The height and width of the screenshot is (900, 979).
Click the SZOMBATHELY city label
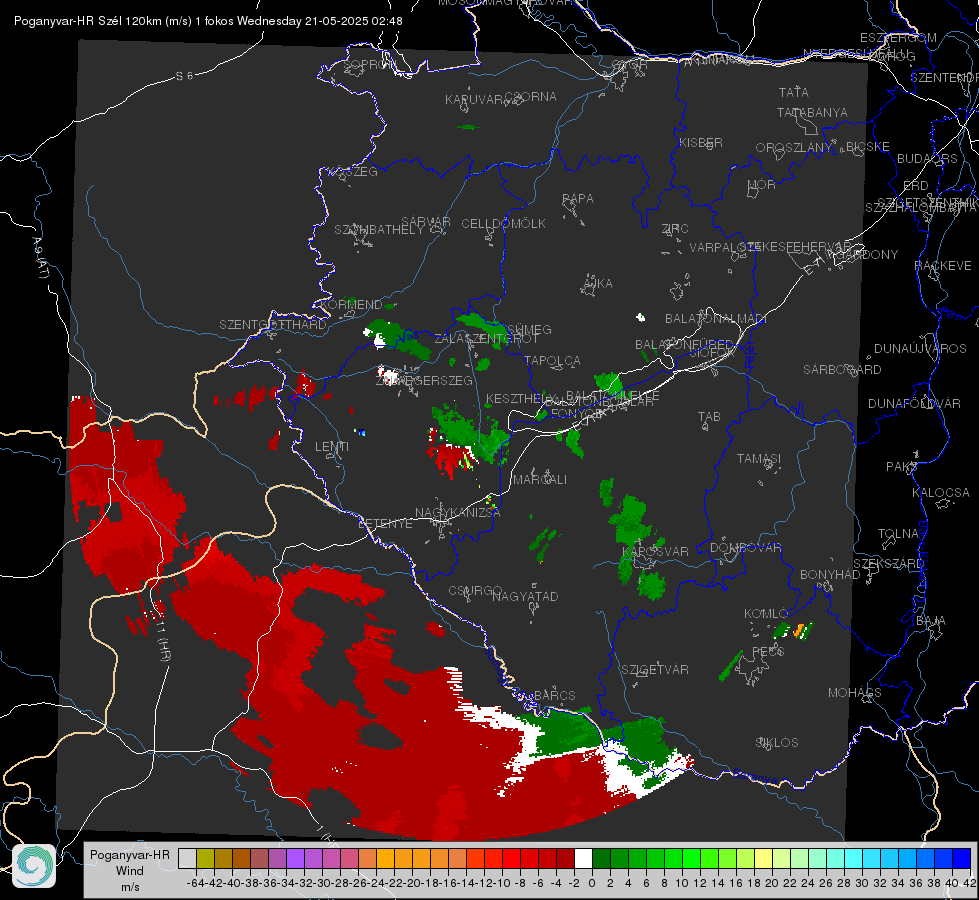click(x=379, y=230)
